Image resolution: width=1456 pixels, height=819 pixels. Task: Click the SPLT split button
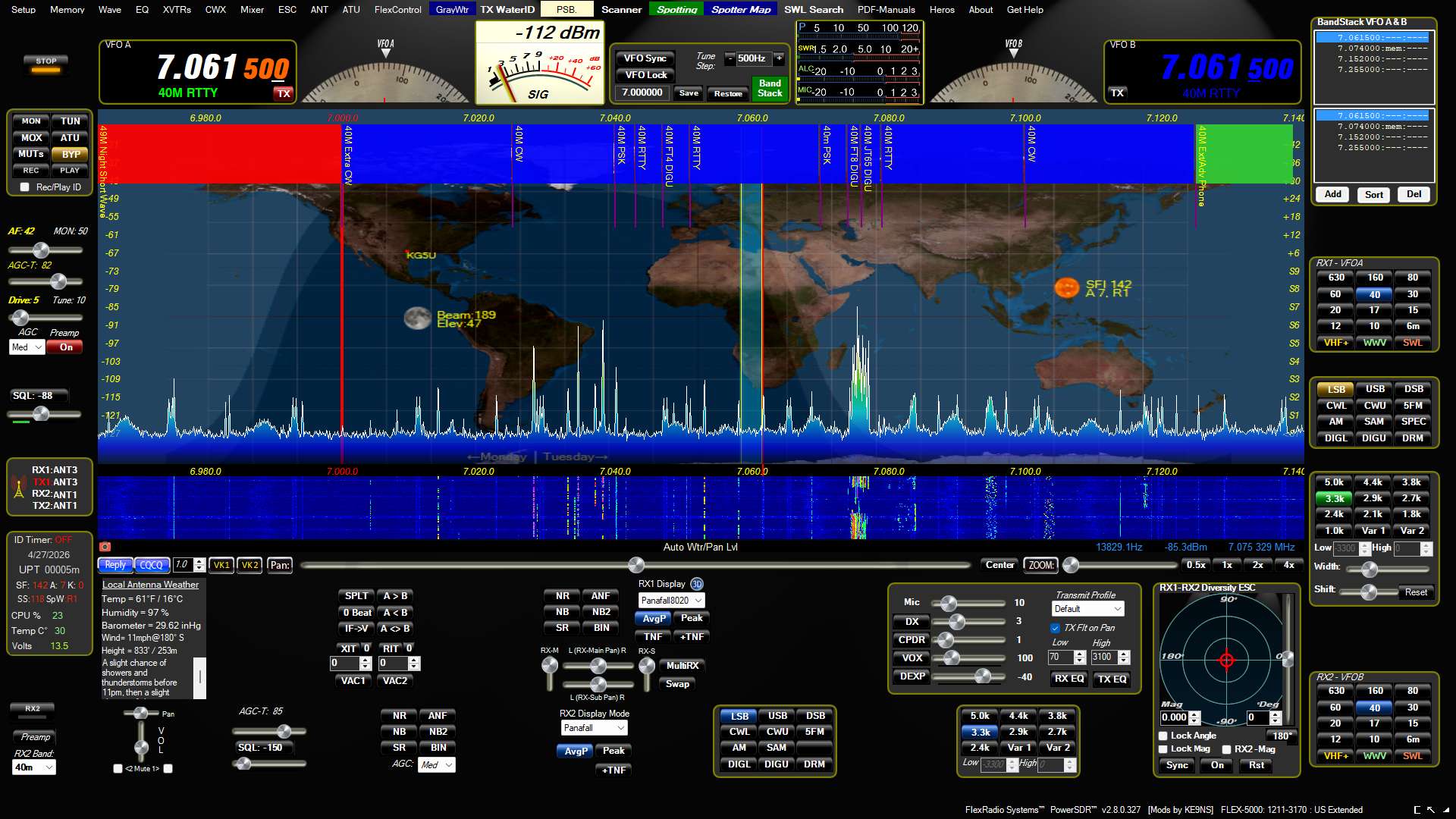tap(356, 596)
